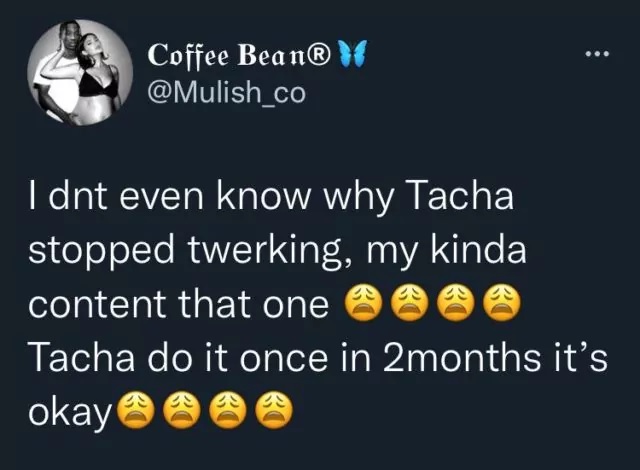Click first weary emoji after "okay"

click(135, 408)
